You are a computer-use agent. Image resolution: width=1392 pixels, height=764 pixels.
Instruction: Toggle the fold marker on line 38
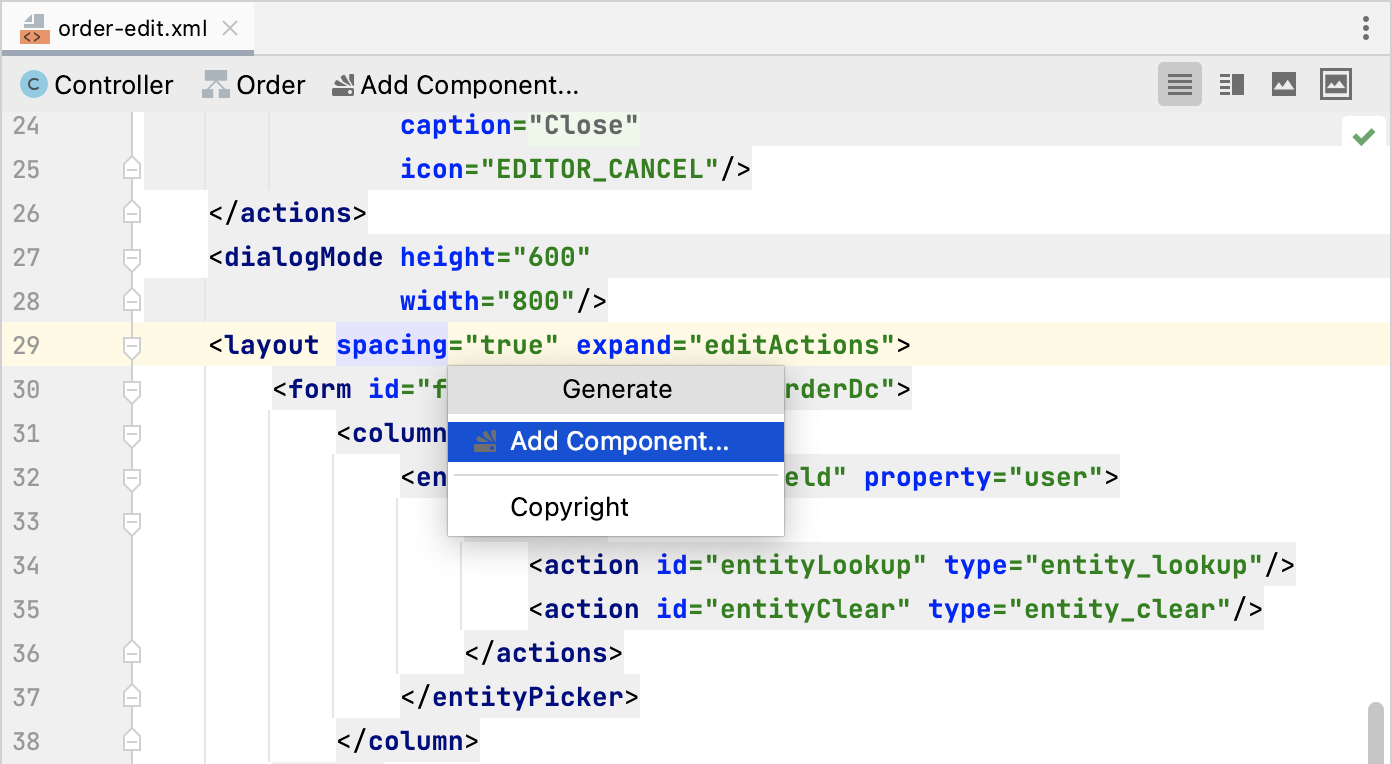click(131, 741)
